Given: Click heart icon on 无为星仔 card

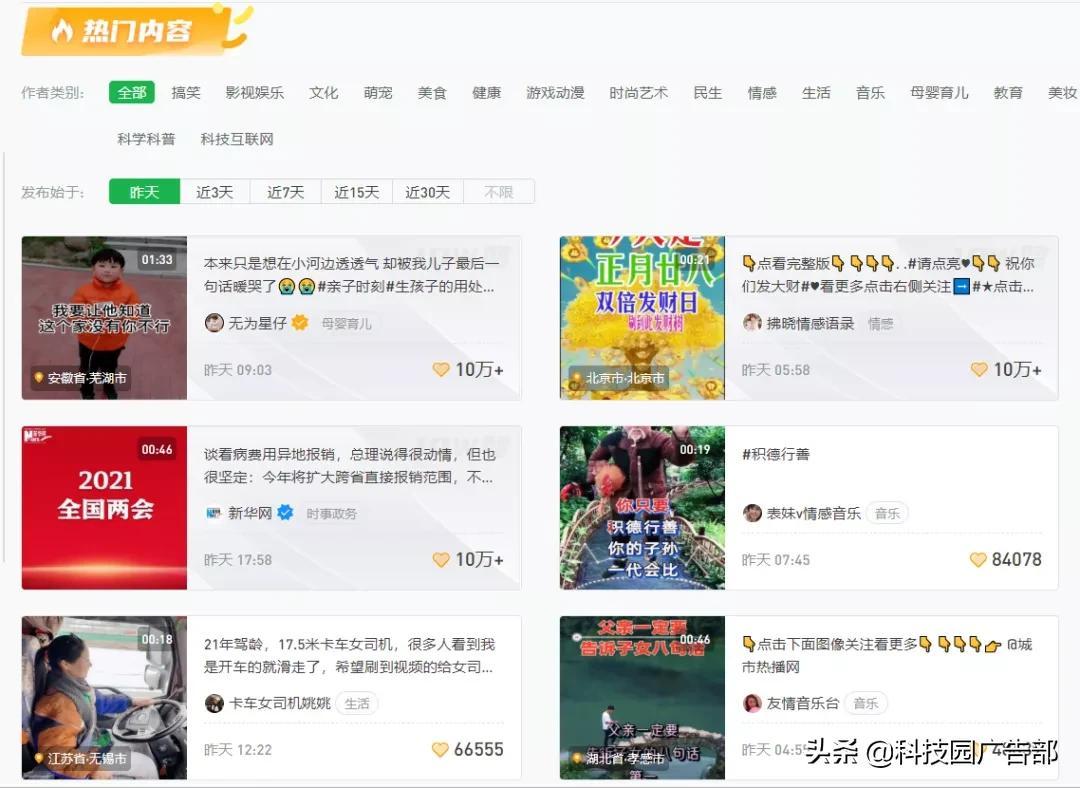Looking at the screenshot, I should [x=441, y=370].
